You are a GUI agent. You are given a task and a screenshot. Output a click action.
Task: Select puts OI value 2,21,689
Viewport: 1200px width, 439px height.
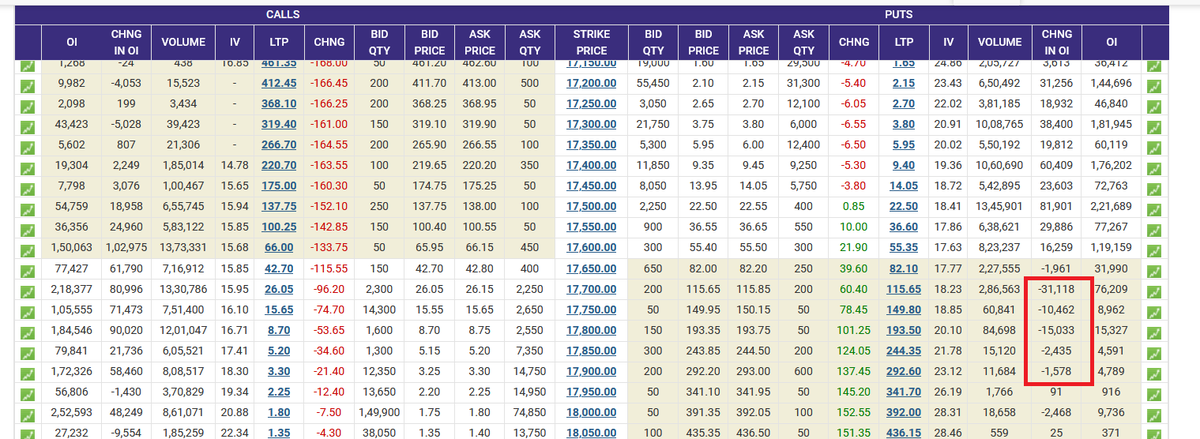[x=1110, y=205]
